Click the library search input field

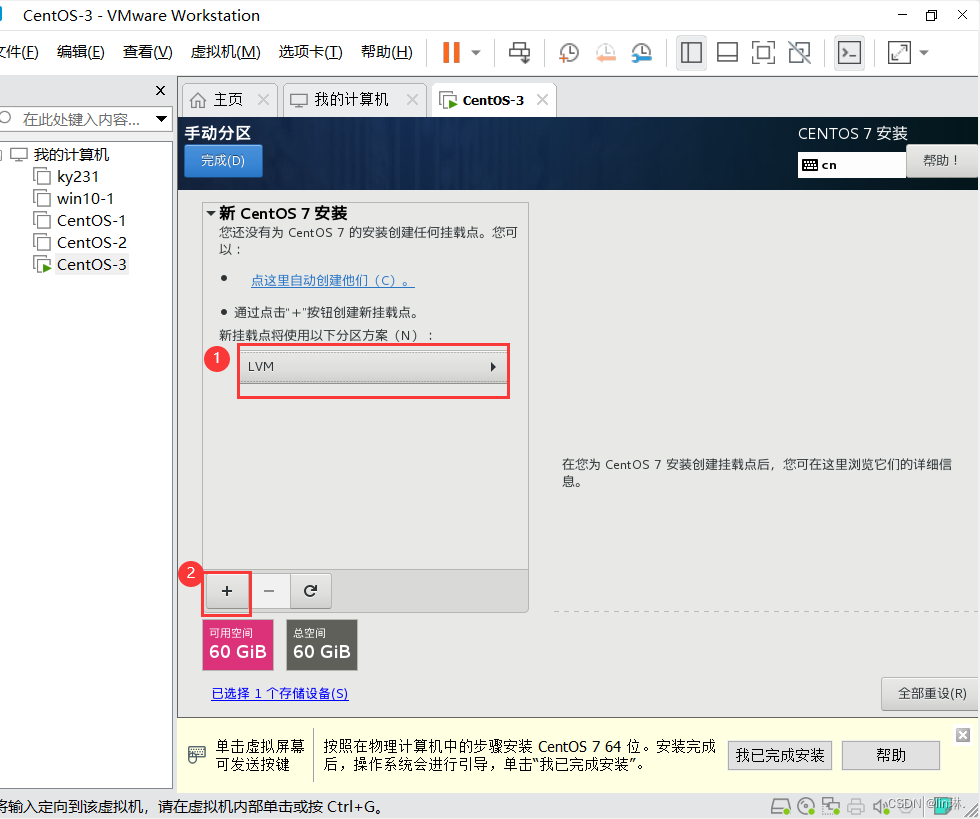tap(83, 119)
